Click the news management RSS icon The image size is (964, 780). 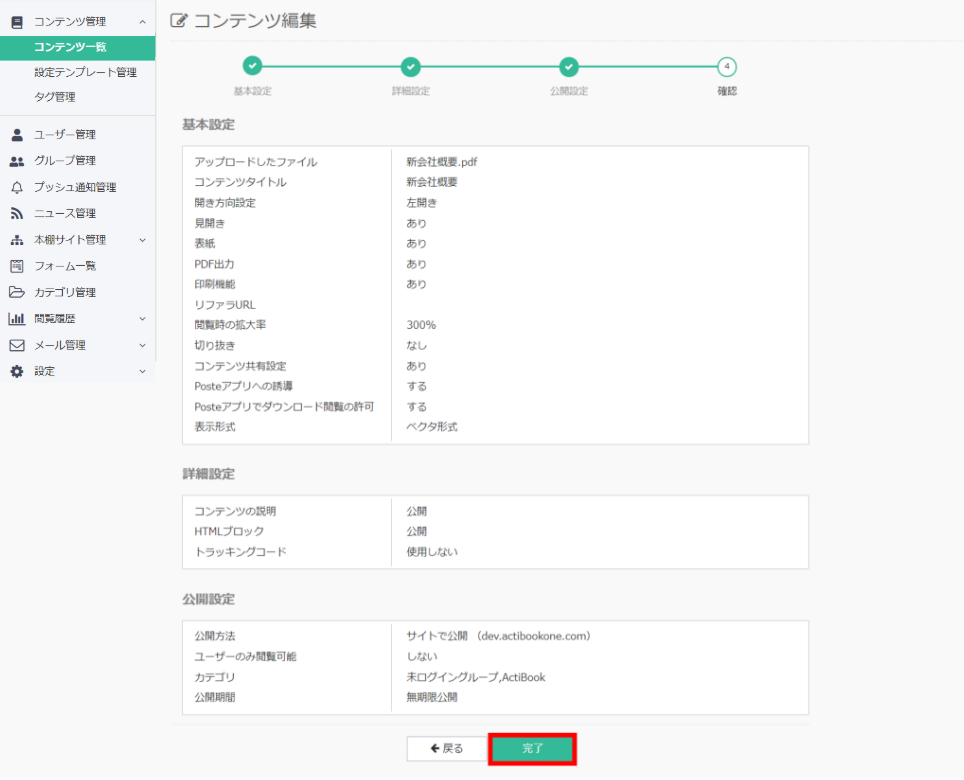[17, 213]
